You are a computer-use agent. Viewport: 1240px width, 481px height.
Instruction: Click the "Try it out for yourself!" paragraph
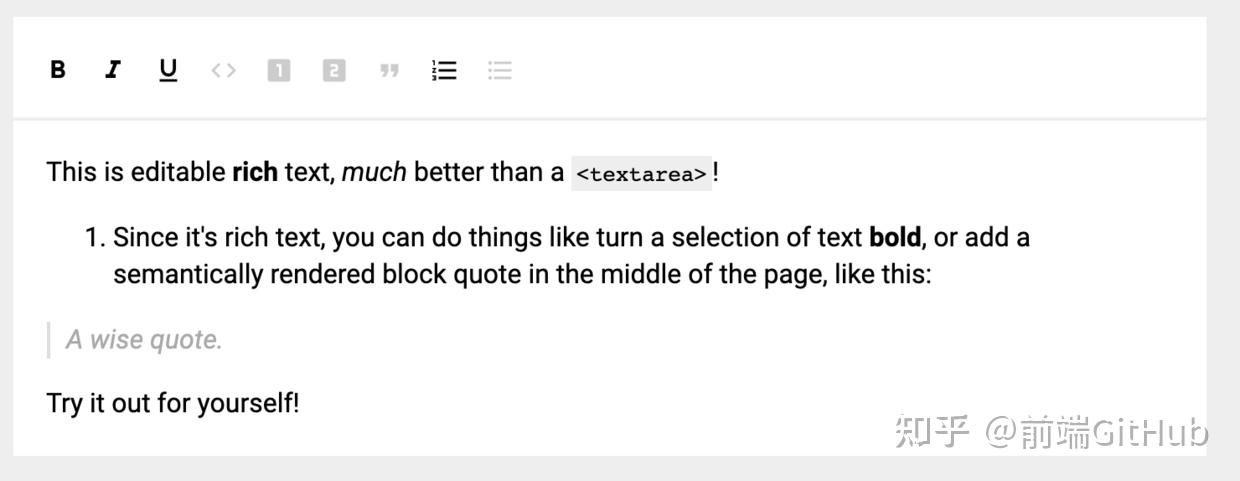173,404
